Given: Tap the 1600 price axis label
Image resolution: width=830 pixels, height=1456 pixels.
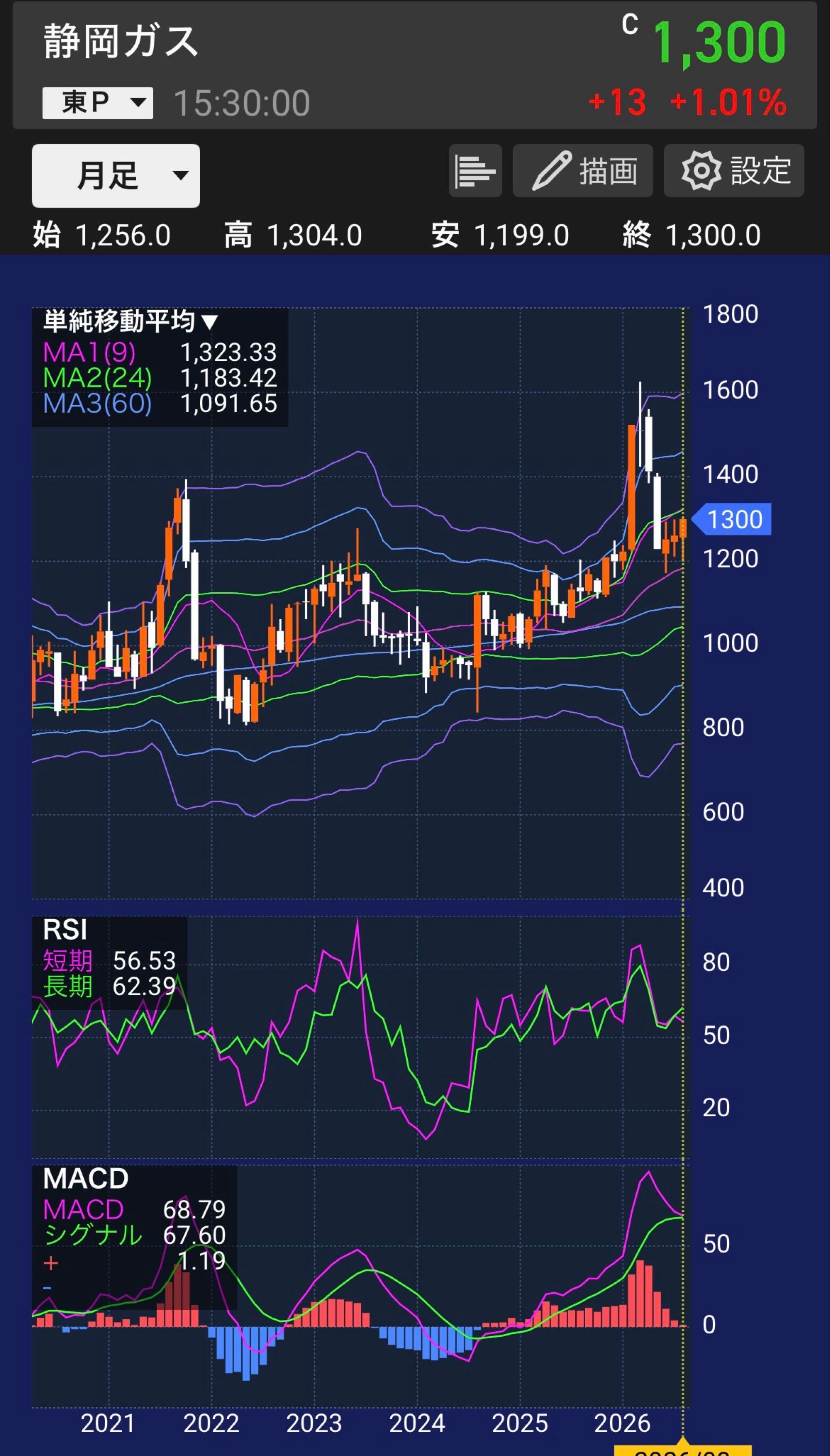Looking at the screenshot, I should pos(730,390).
